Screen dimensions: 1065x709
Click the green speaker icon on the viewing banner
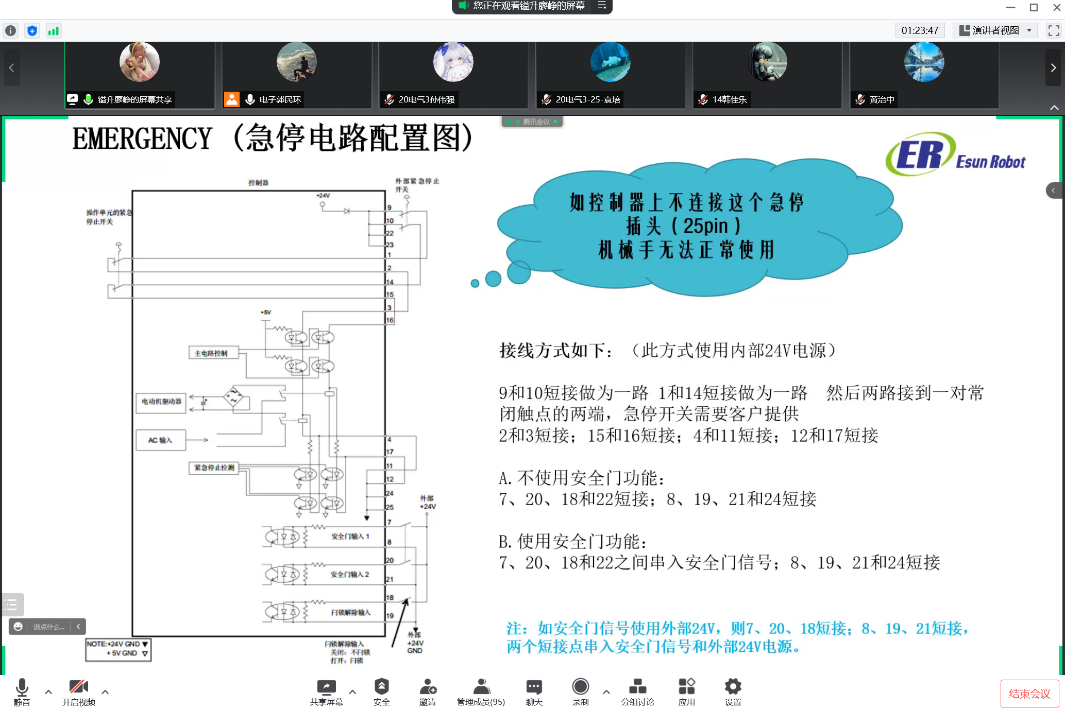[464, 5]
